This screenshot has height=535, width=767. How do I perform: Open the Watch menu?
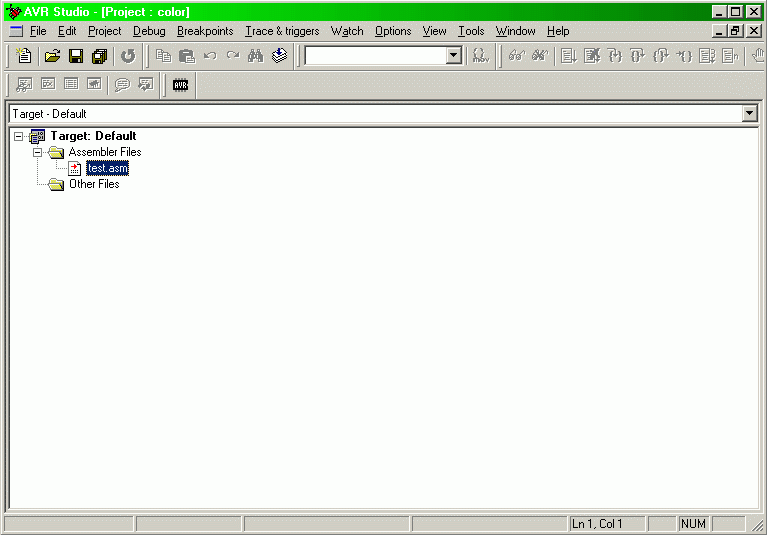pos(347,31)
